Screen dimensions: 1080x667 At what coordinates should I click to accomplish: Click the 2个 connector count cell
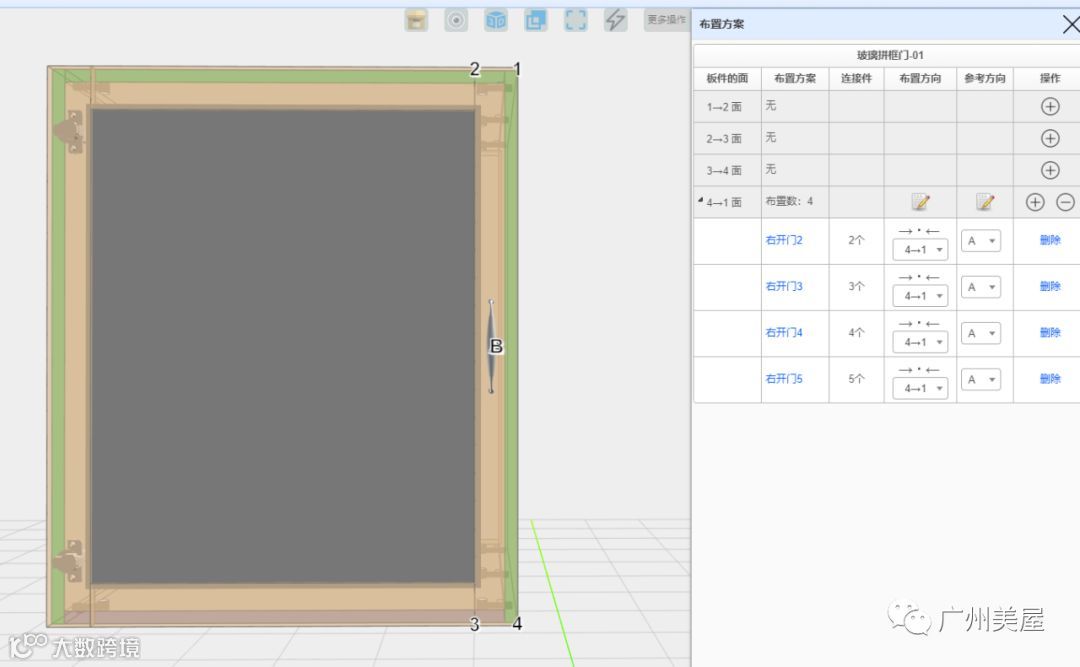(856, 240)
